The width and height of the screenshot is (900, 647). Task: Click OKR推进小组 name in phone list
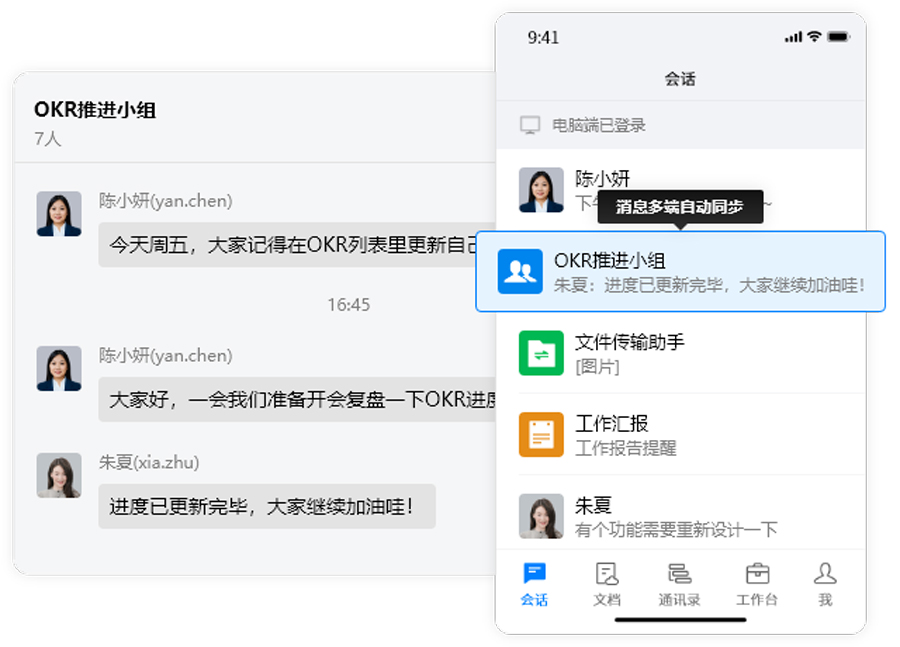[x=610, y=261]
